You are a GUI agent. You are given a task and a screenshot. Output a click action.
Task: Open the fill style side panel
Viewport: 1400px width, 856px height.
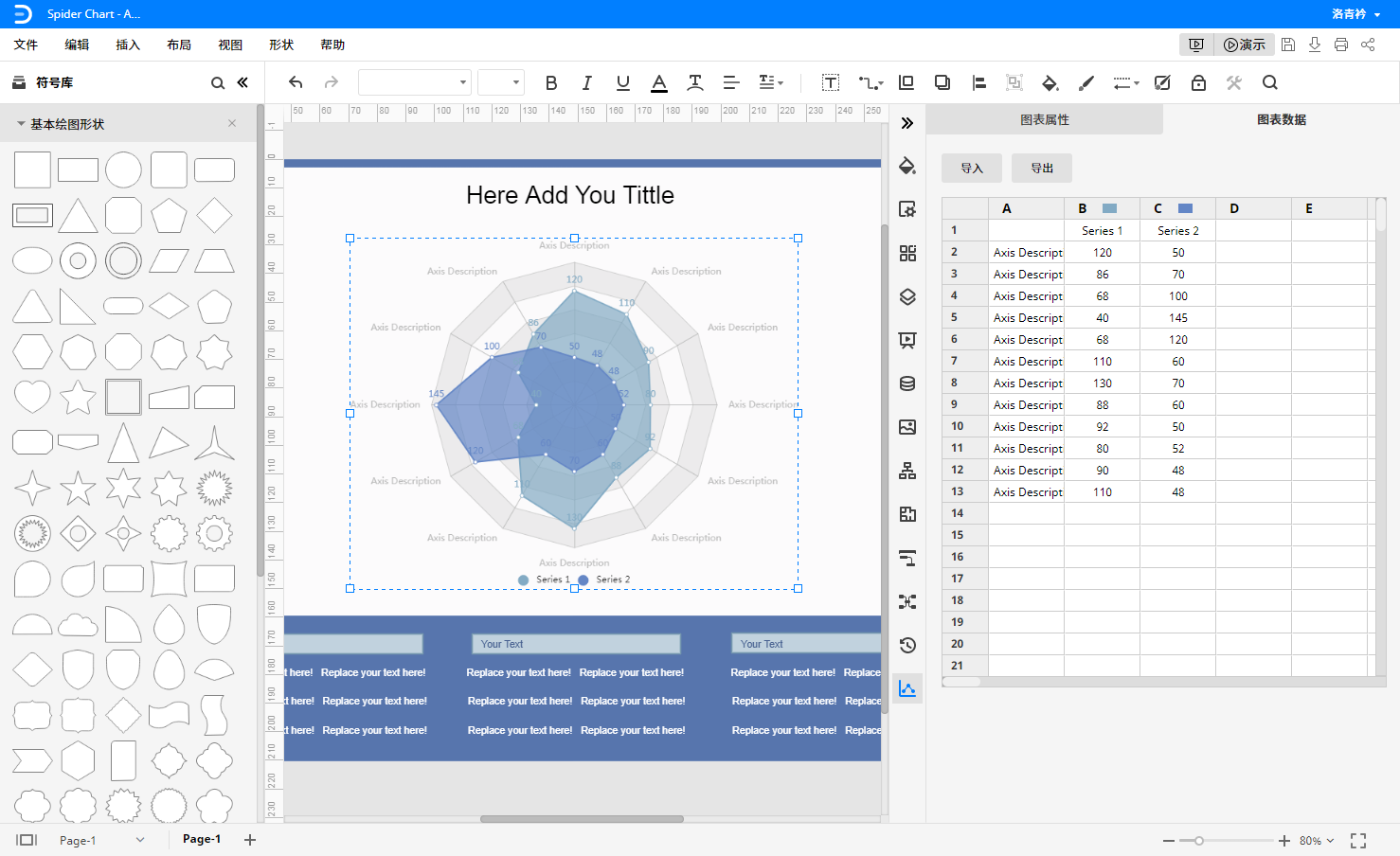pos(906,166)
